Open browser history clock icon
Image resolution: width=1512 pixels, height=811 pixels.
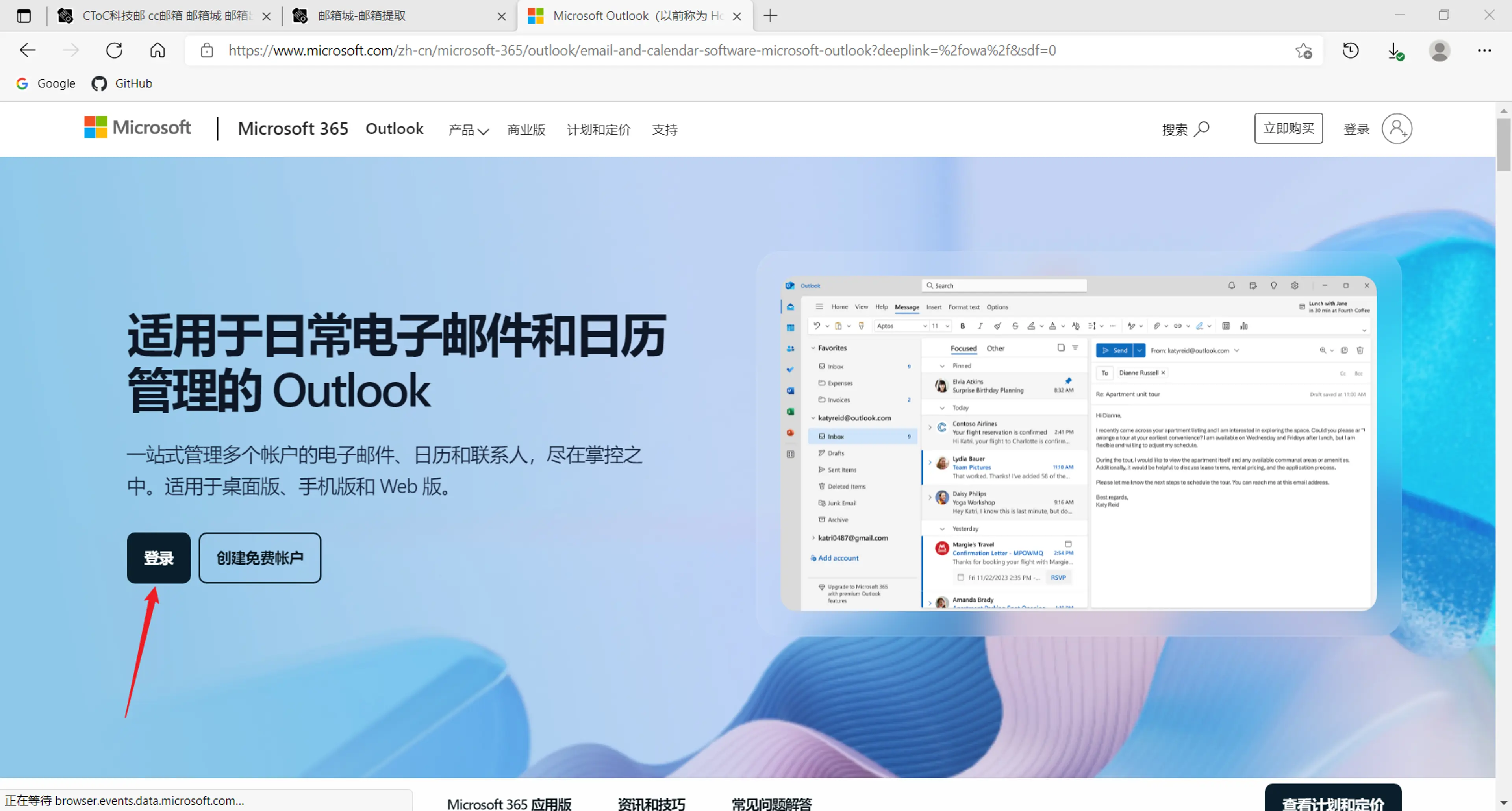tap(1351, 50)
